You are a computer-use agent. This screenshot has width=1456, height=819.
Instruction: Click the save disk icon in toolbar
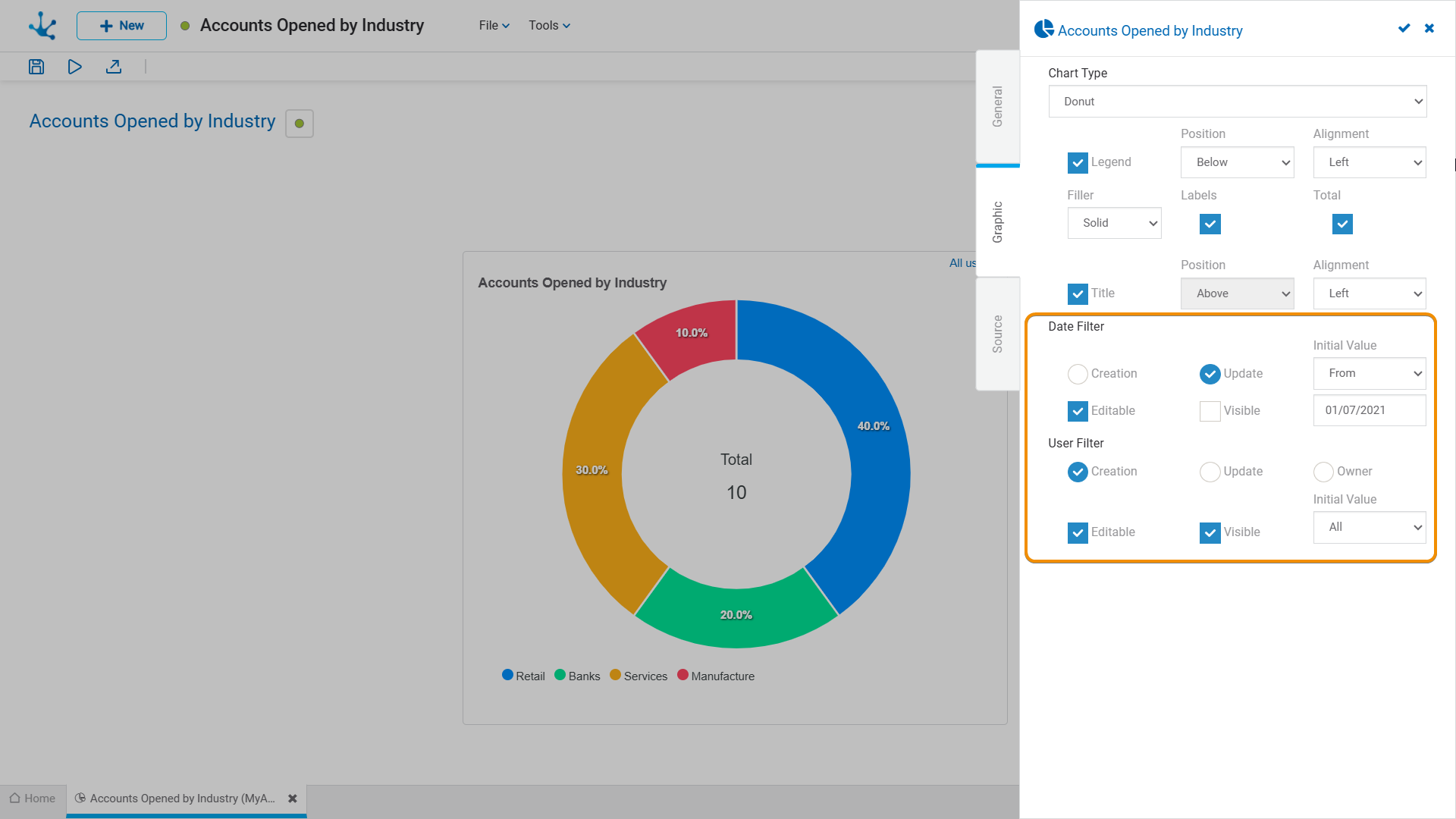[36, 67]
